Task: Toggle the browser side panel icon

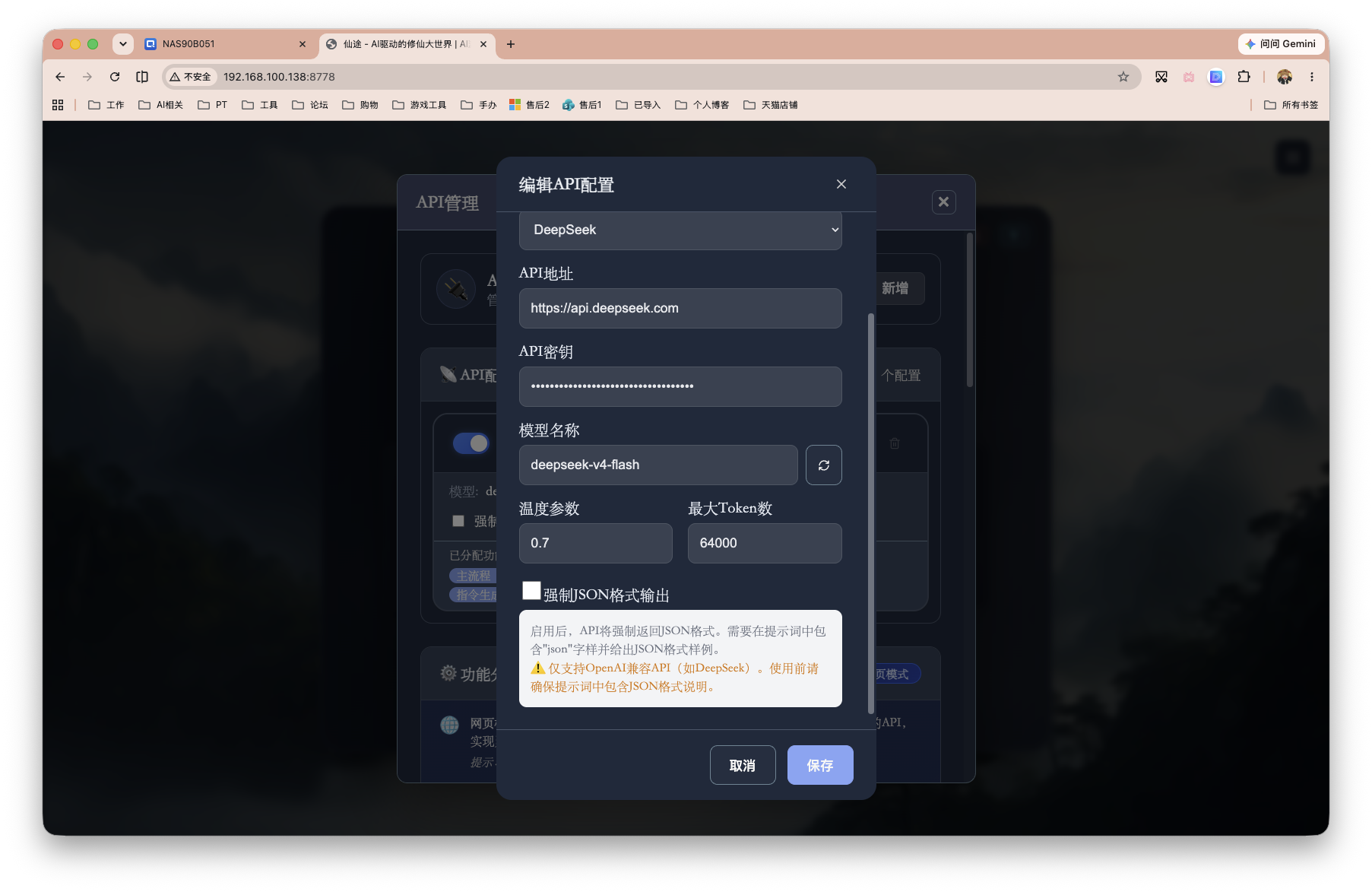Action: 142,77
